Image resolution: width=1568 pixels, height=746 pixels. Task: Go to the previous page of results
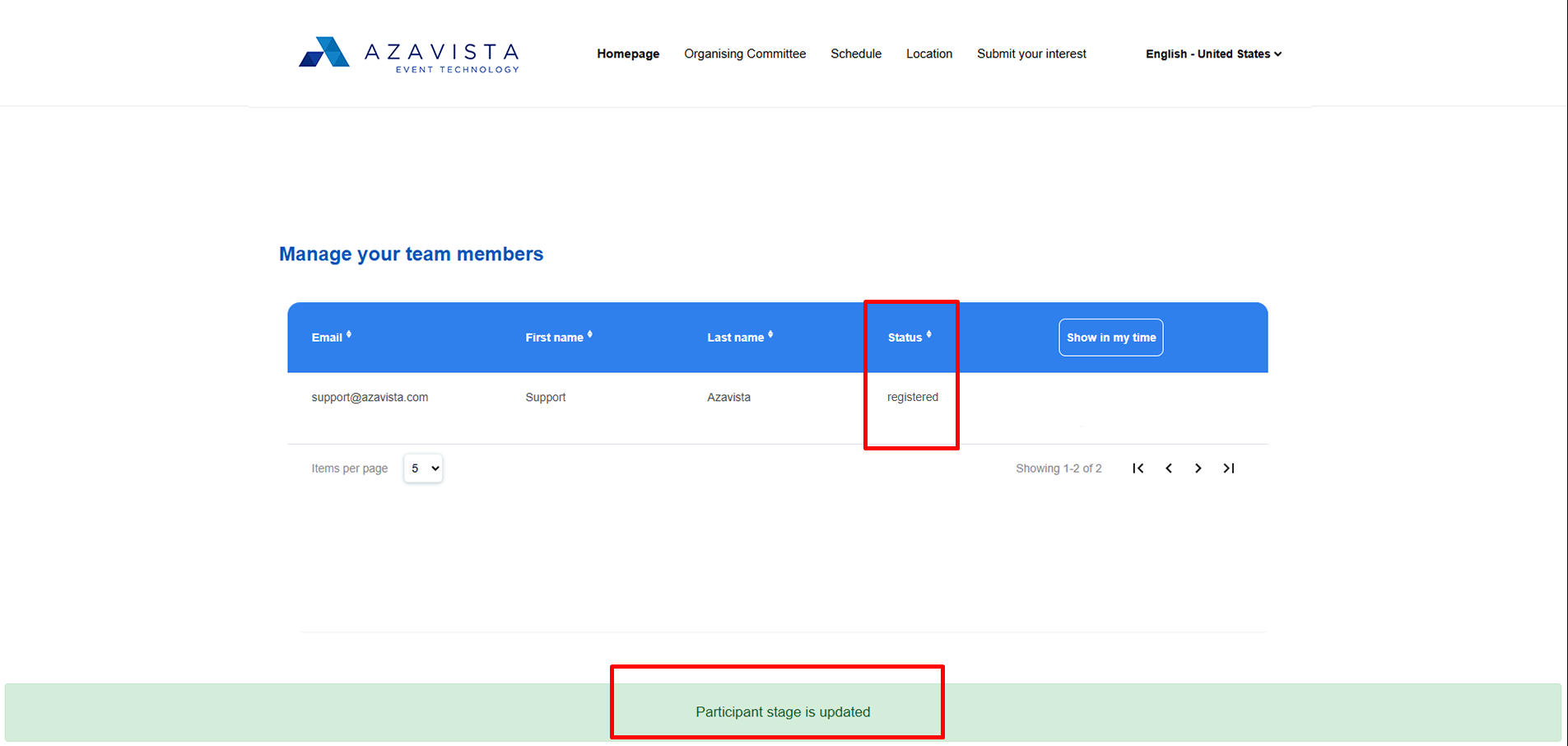click(x=1169, y=468)
